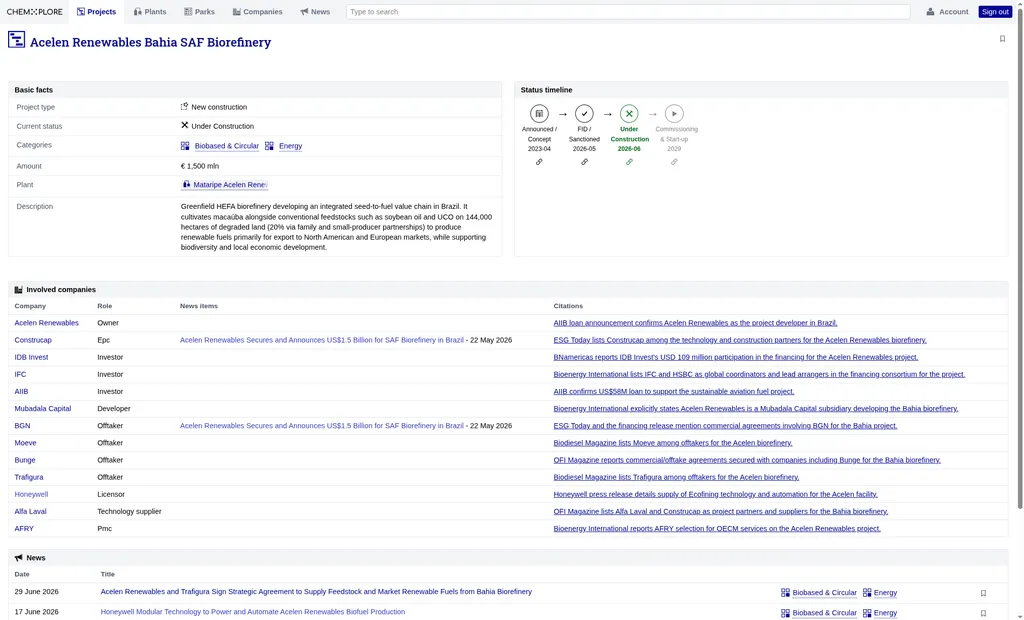
Task: Click the Commissioning & Start-up play icon
Action: 674,114
